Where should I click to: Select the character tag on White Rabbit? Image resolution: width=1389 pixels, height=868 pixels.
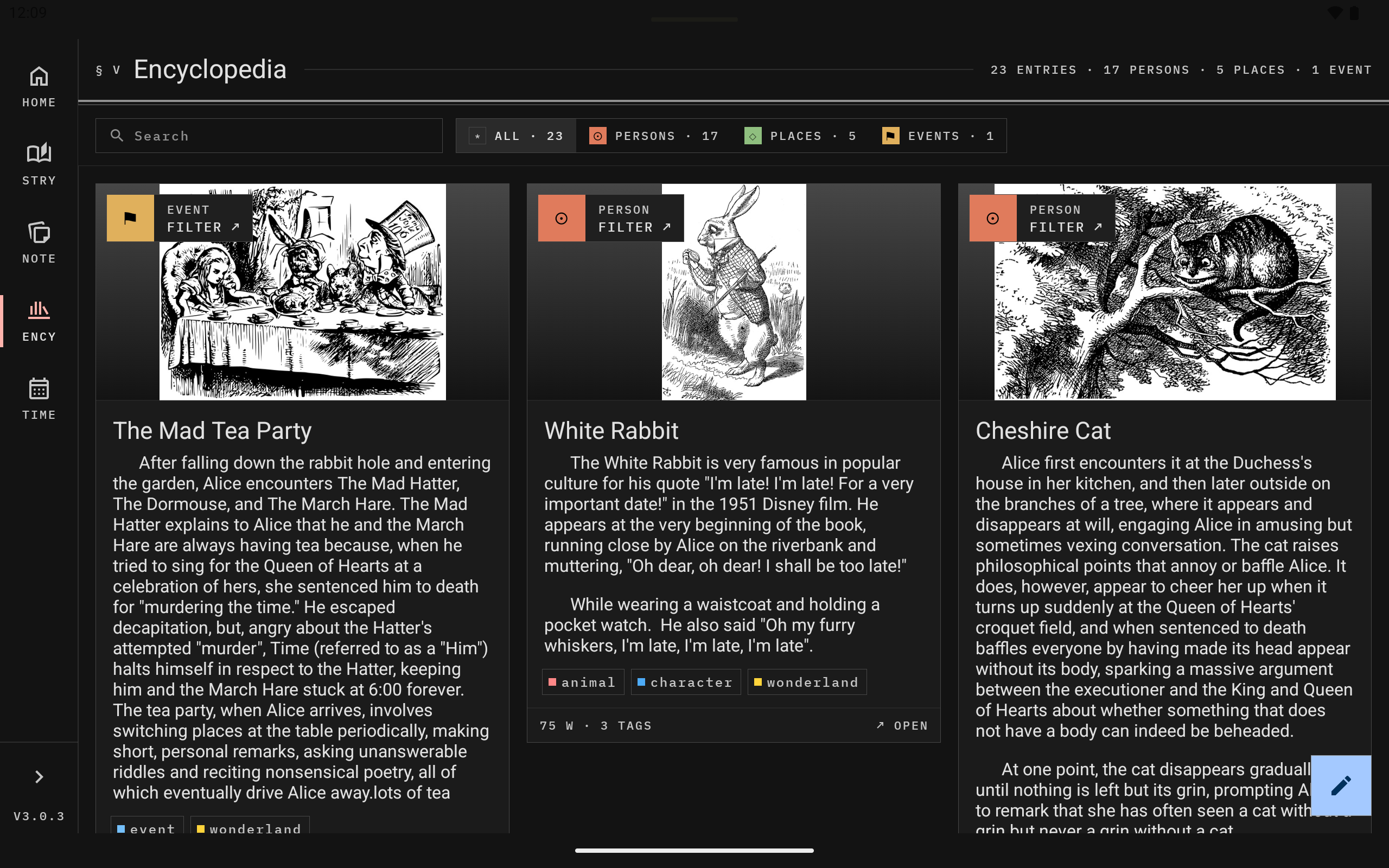pyautogui.click(x=685, y=682)
